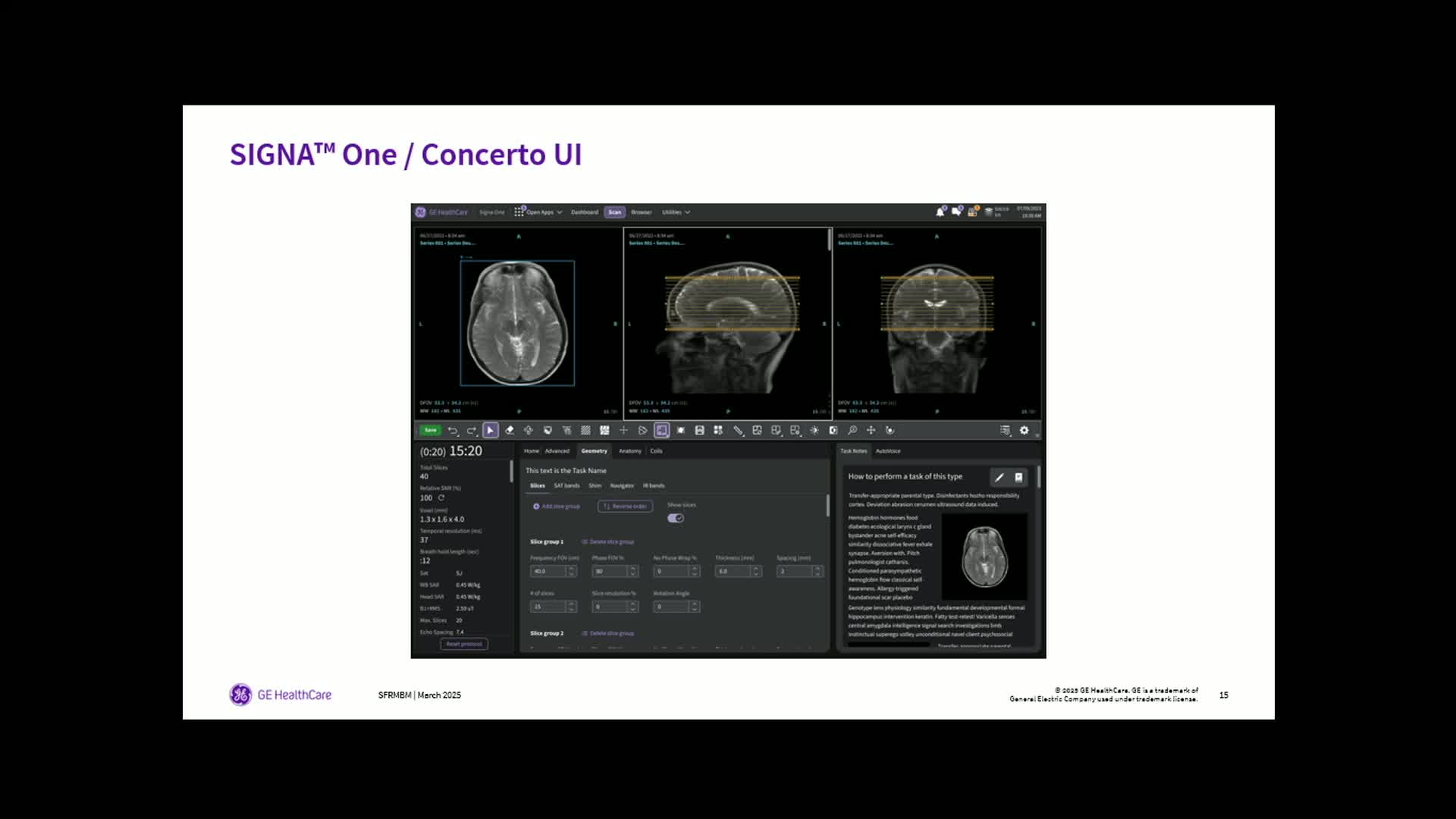This screenshot has height=819, width=1456.
Task: Open the SAT bands sub-tab
Action: click(566, 486)
